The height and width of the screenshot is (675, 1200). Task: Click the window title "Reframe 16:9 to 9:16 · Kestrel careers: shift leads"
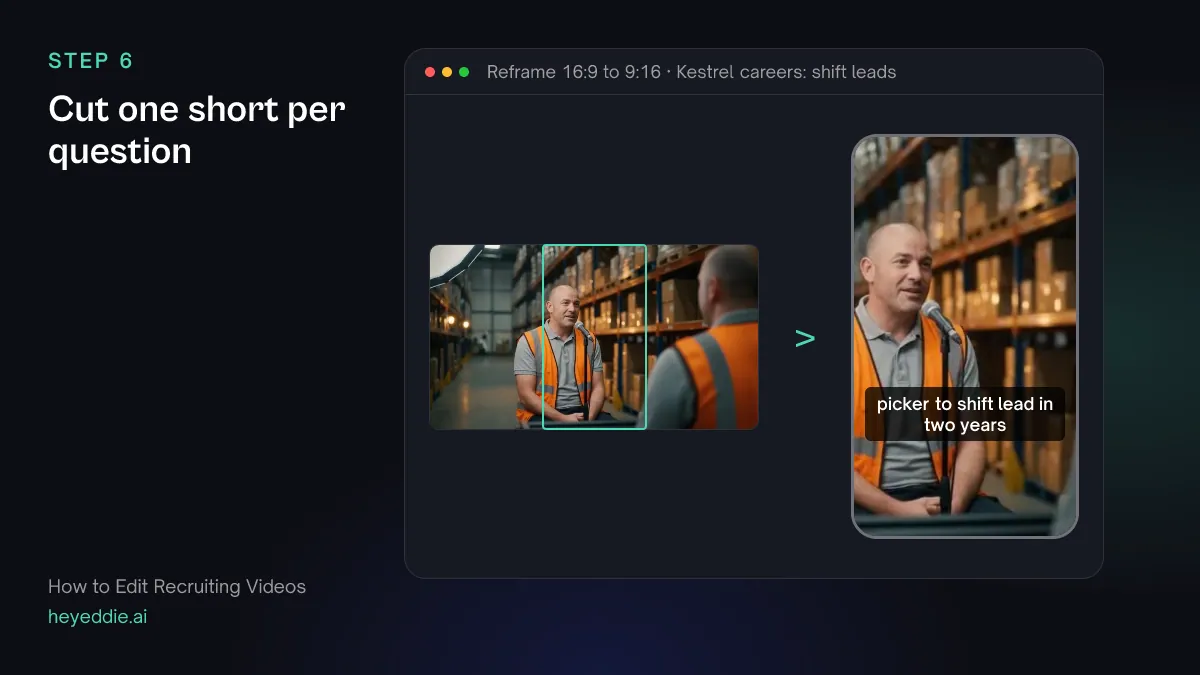tap(691, 72)
